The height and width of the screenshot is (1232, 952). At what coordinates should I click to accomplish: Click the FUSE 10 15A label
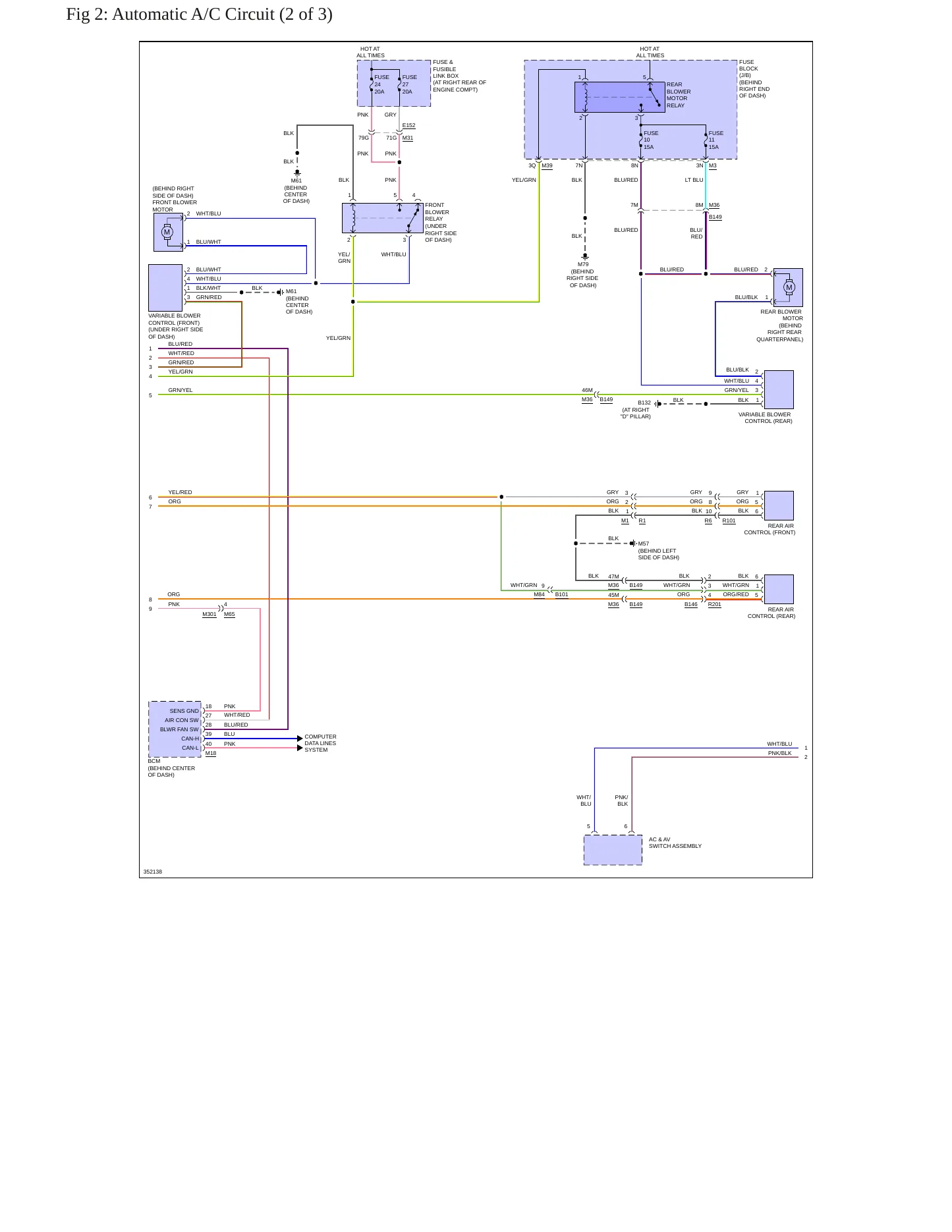651,140
